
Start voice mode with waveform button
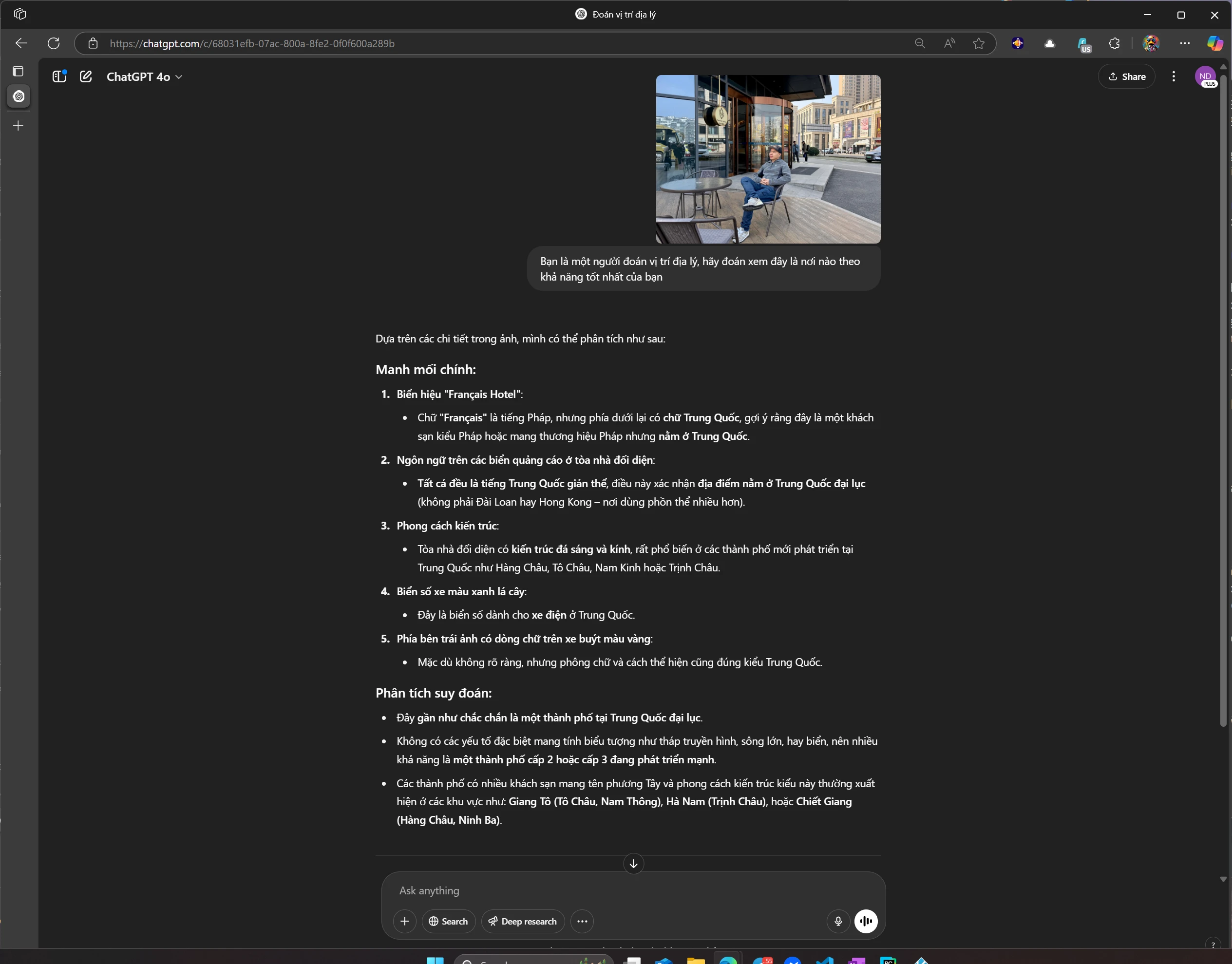point(866,921)
